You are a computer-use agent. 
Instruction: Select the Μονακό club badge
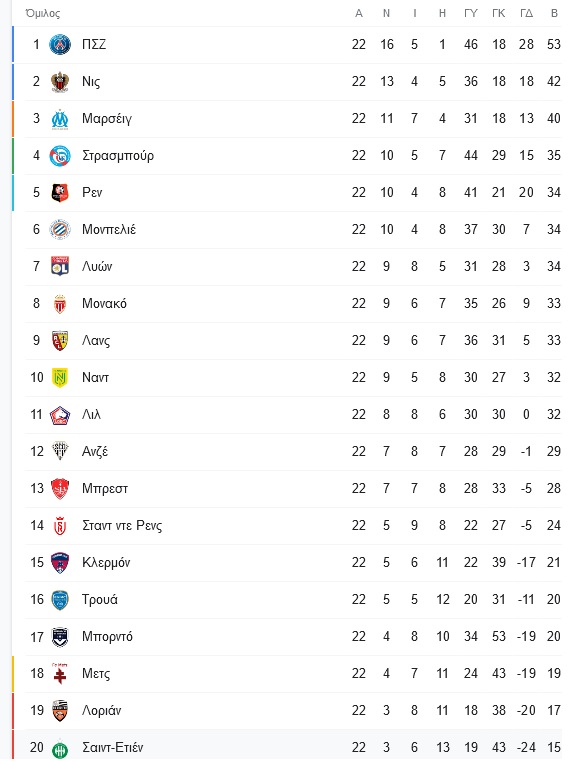point(60,304)
